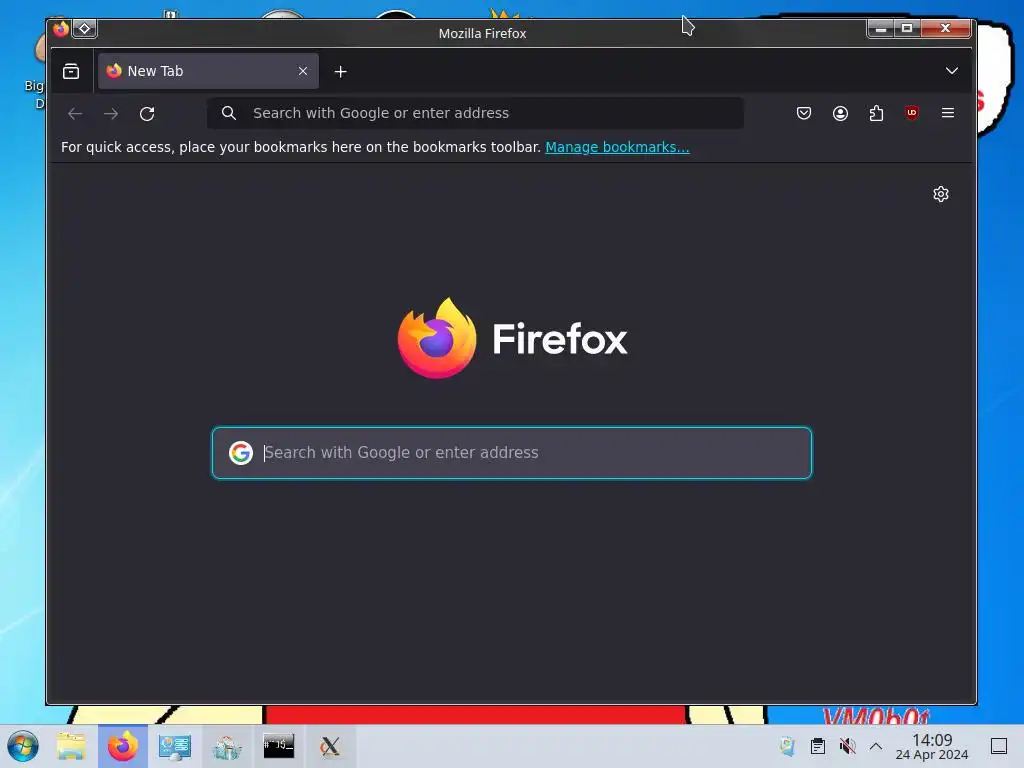Open a new tab with plus button
Viewport: 1024px width, 768px height.
coord(340,72)
